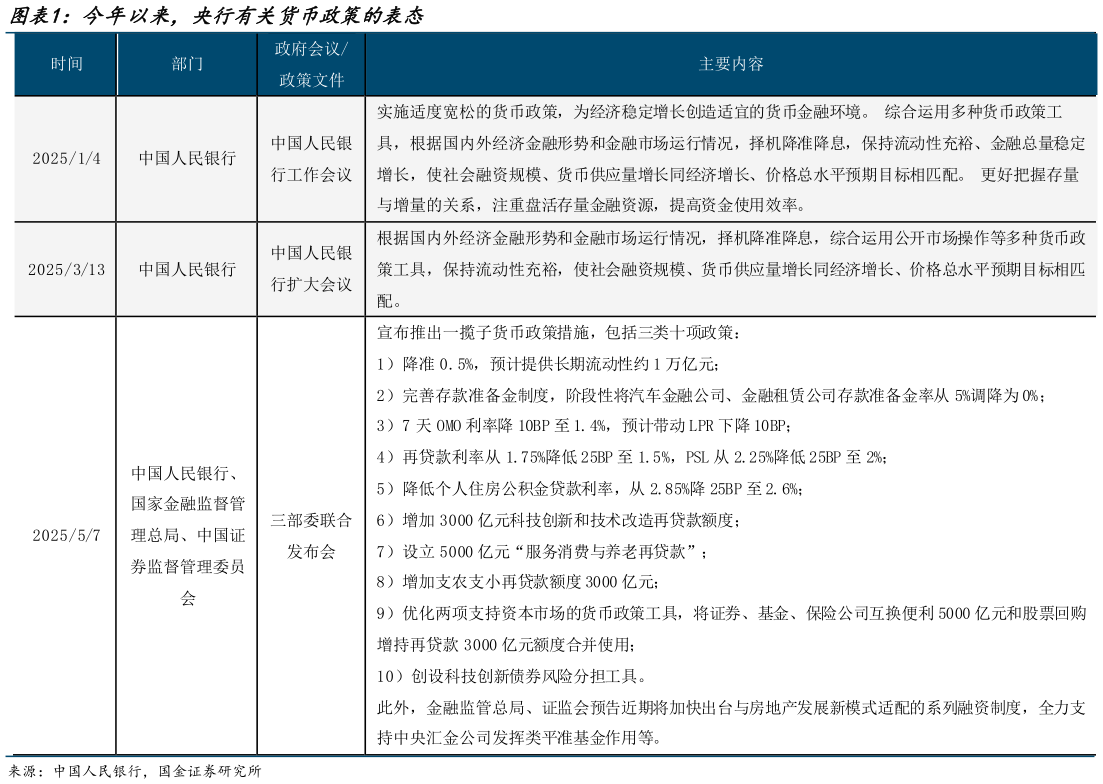1103x784 pixels.
Task: Click the 政府会议/政策文件 column header
Action: (310, 62)
